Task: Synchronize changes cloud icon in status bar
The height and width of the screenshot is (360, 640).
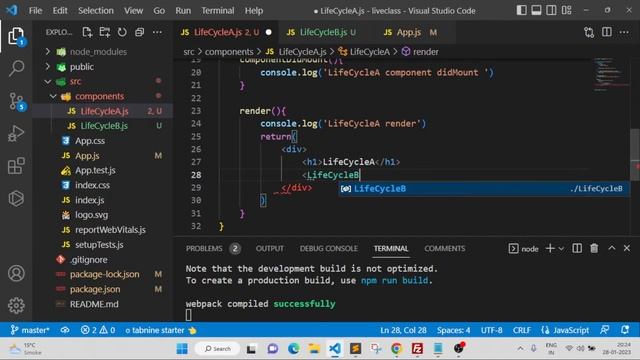Action: click(65, 330)
